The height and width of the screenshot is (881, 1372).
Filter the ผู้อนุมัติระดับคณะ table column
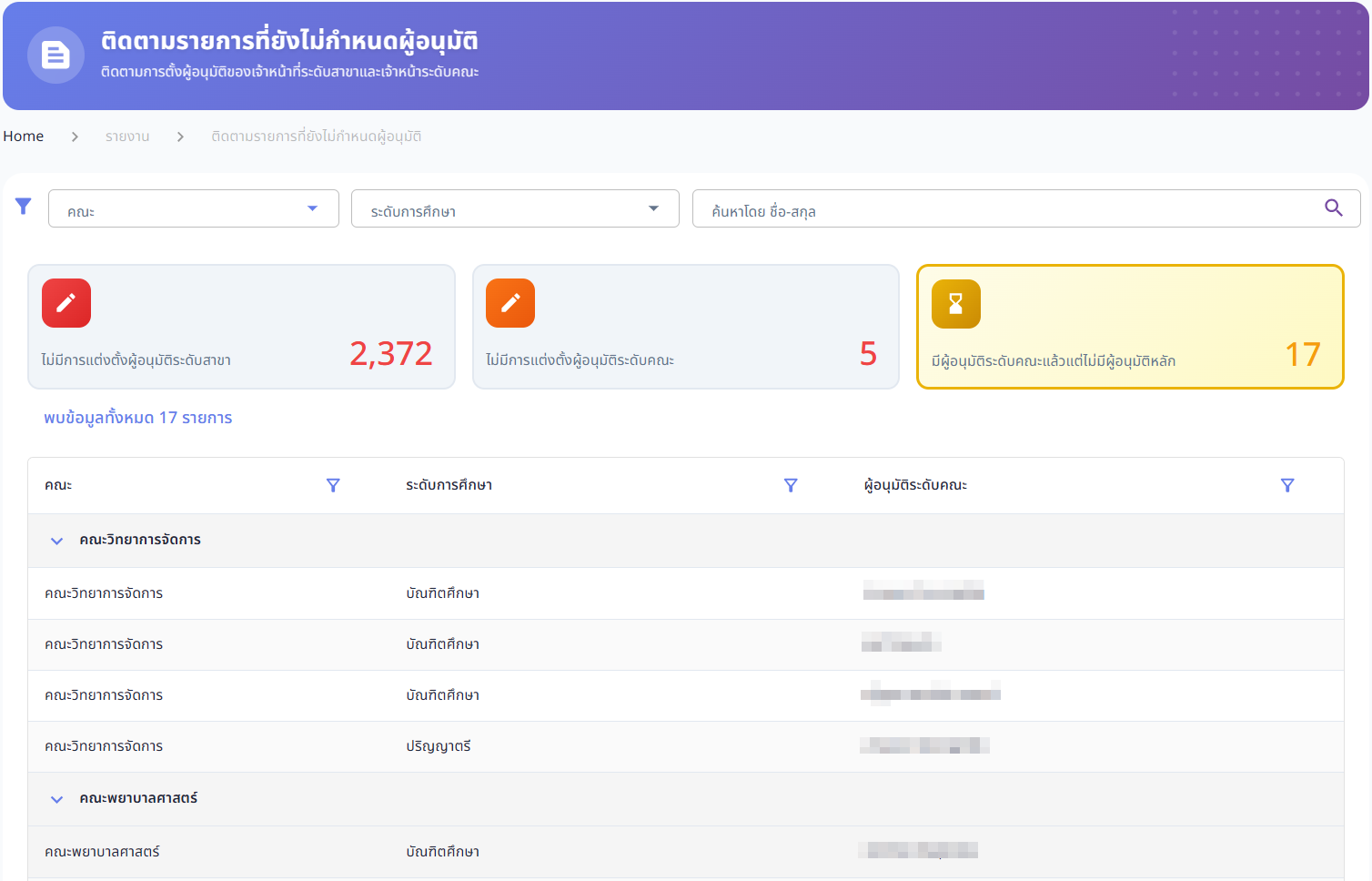(1286, 486)
